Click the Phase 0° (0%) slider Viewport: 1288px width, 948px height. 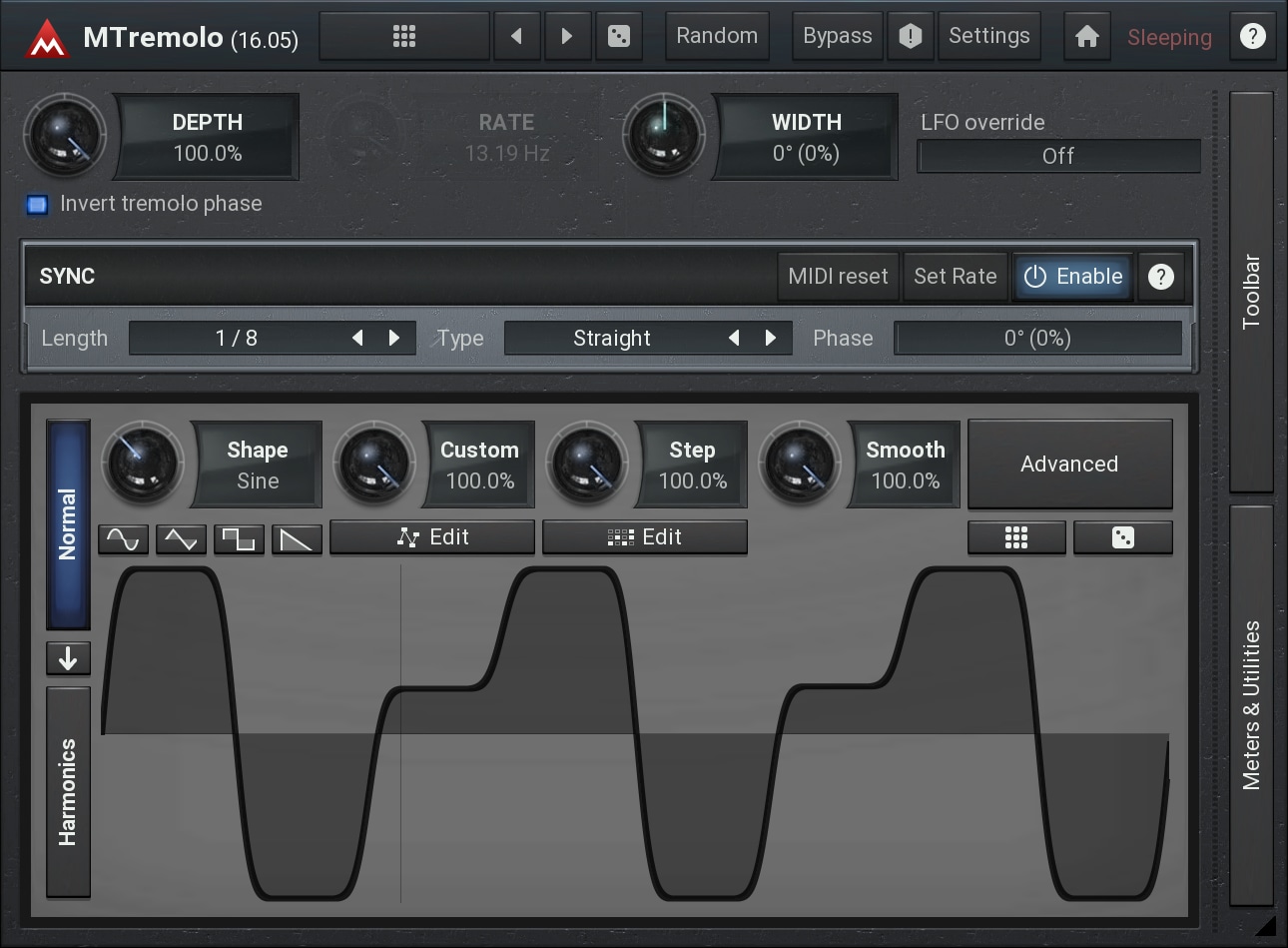(x=1037, y=339)
